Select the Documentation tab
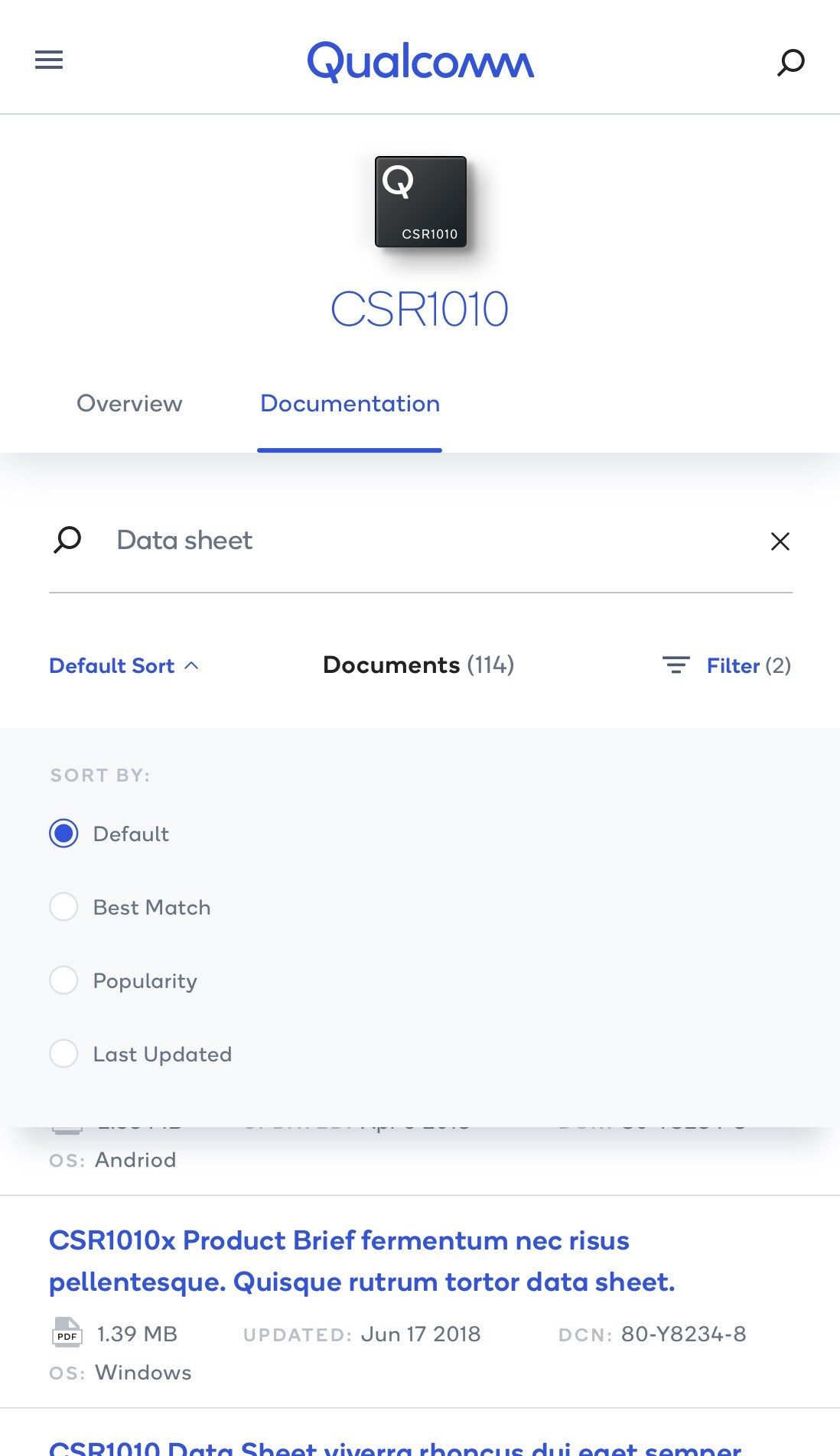Viewport: 840px width, 1456px height. [x=350, y=404]
